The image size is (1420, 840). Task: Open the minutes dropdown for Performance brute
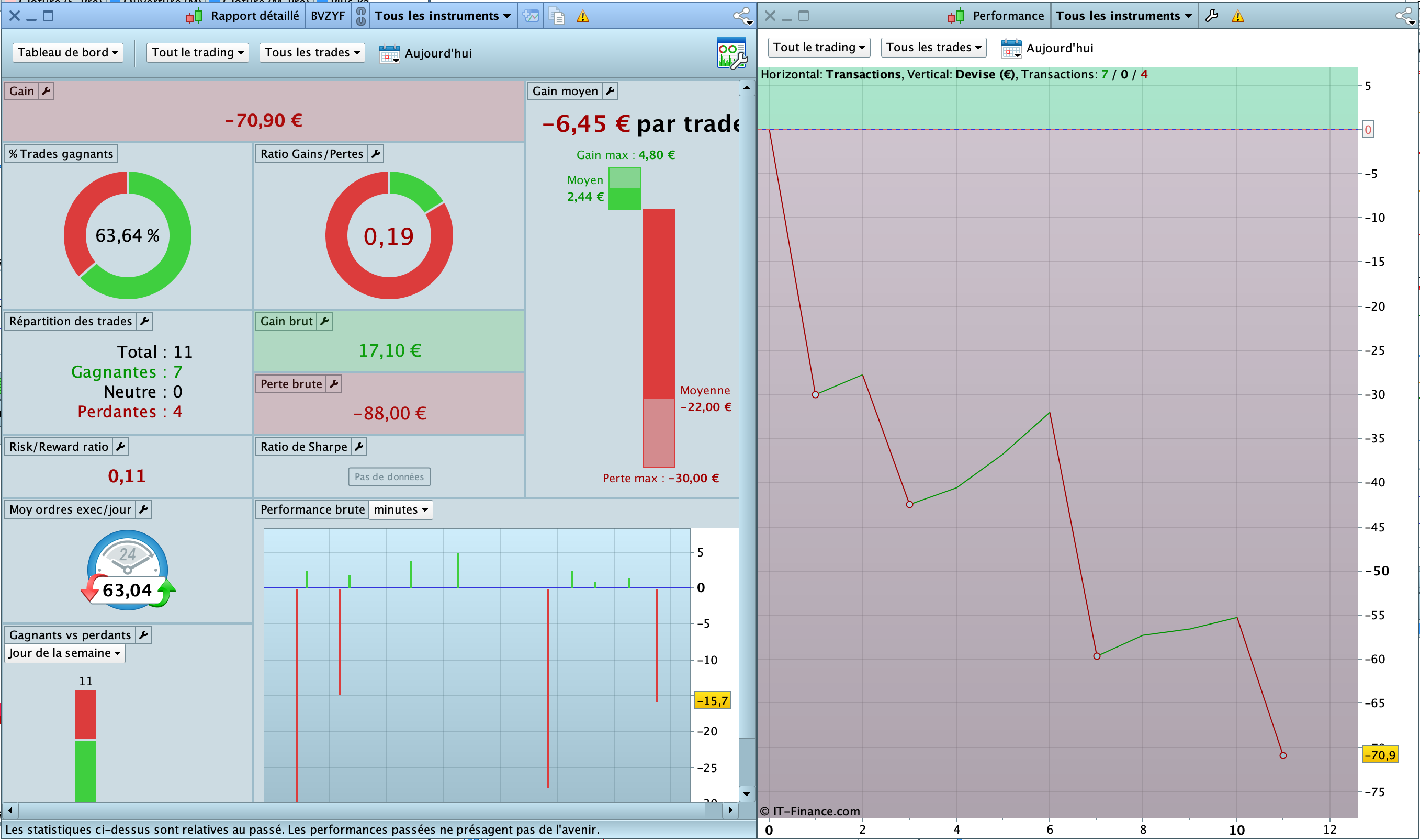pos(400,509)
